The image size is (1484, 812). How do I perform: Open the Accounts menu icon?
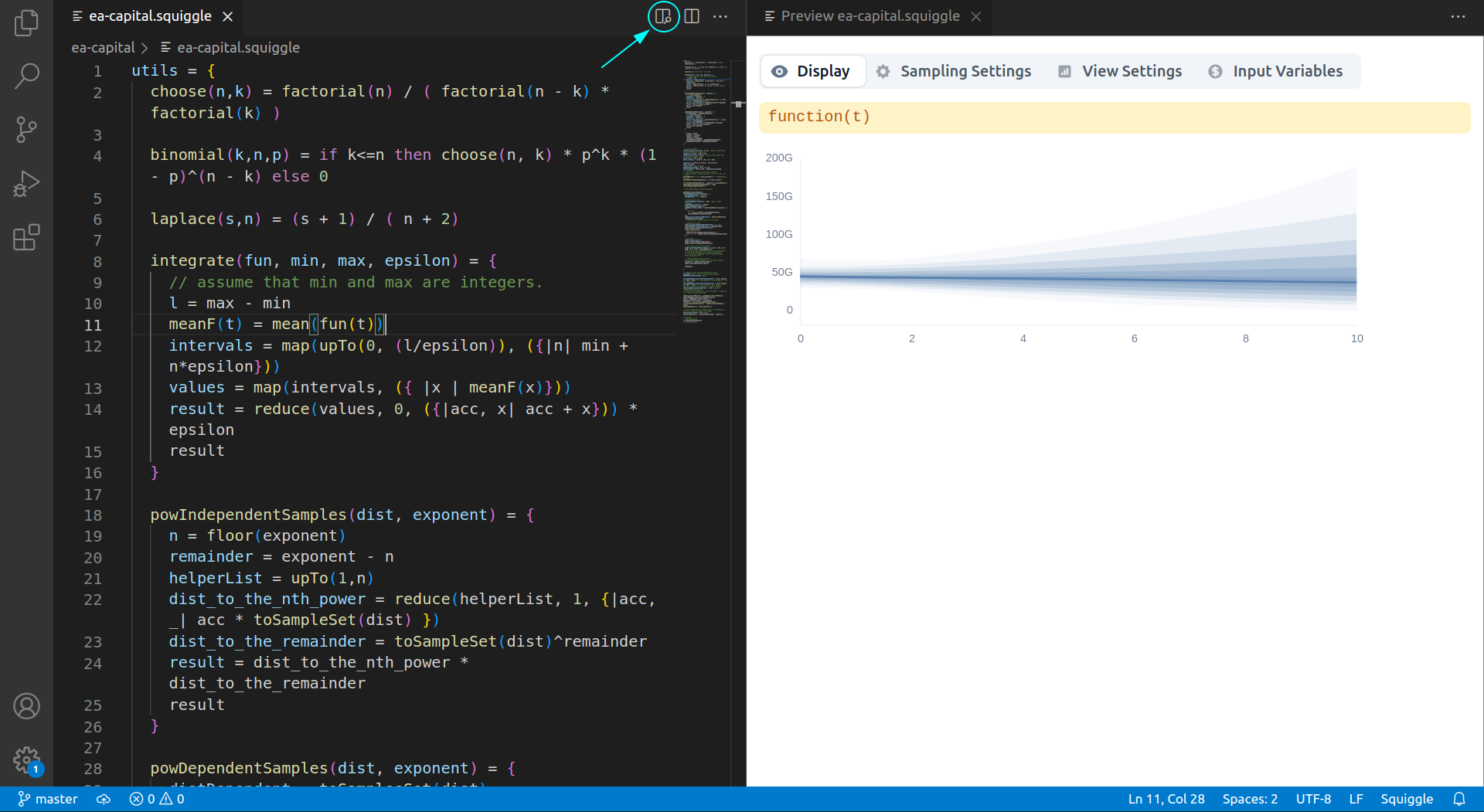pyautogui.click(x=26, y=706)
